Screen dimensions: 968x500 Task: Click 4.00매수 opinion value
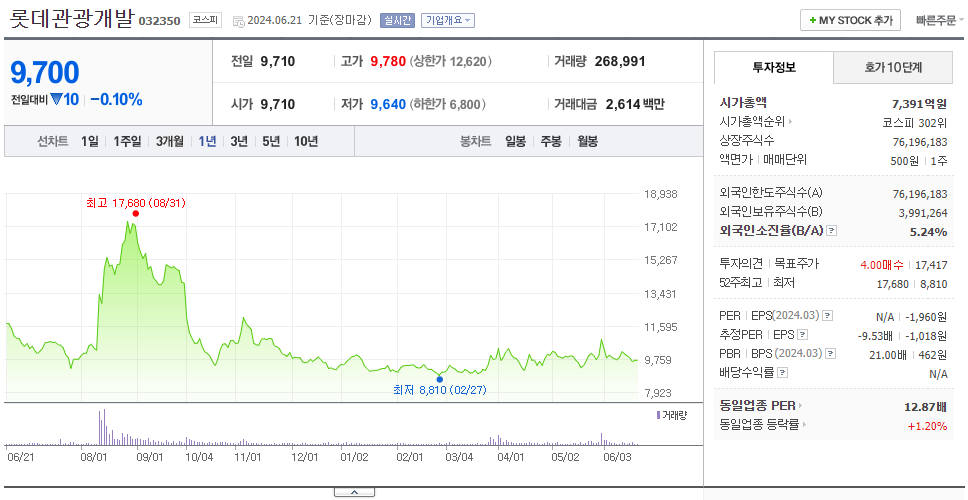point(882,265)
